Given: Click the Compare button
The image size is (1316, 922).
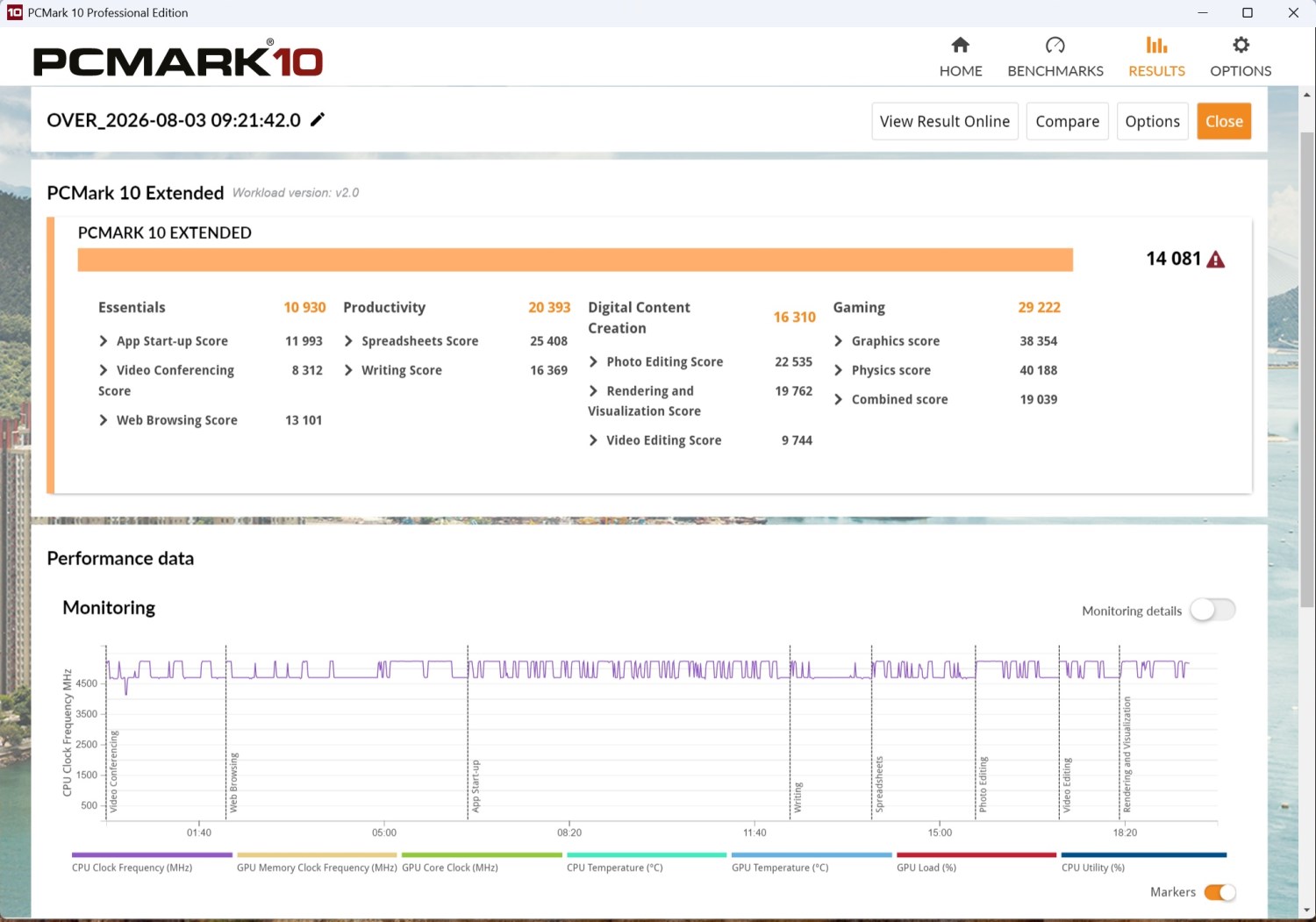Looking at the screenshot, I should click(x=1068, y=121).
